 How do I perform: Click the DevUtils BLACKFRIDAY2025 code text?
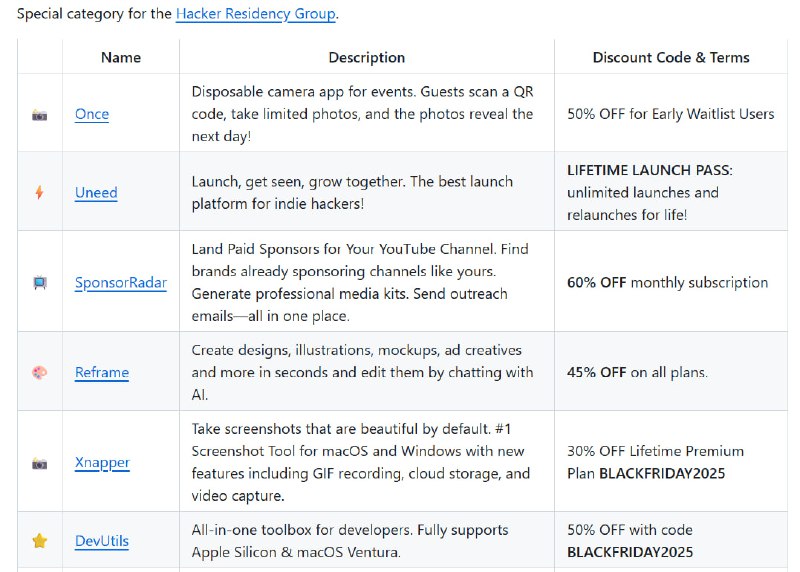click(x=630, y=551)
